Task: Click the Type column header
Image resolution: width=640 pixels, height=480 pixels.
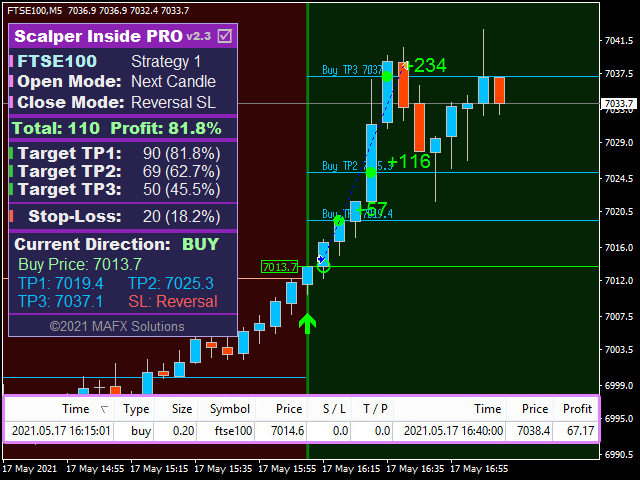Action: pos(136,409)
